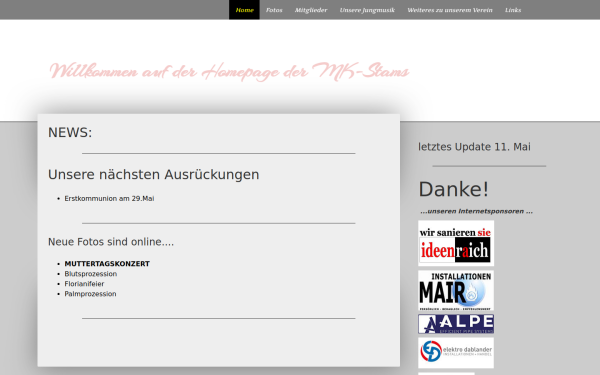Click the Danke! heading

[x=453, y=189]
